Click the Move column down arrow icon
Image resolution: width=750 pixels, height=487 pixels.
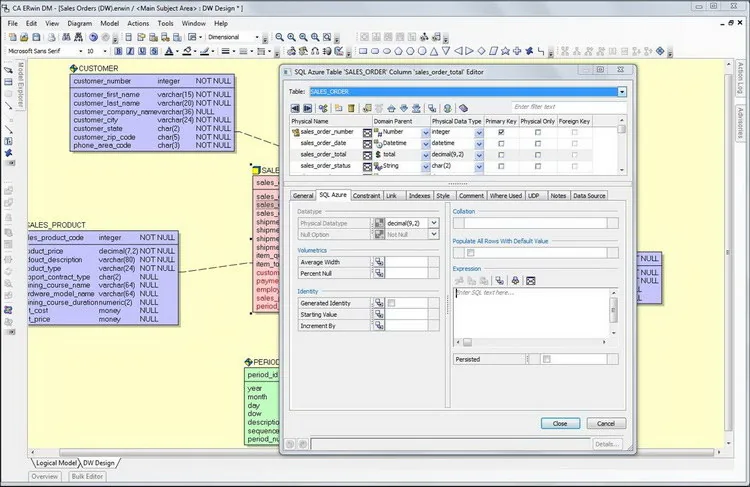(x=404, y=109)
